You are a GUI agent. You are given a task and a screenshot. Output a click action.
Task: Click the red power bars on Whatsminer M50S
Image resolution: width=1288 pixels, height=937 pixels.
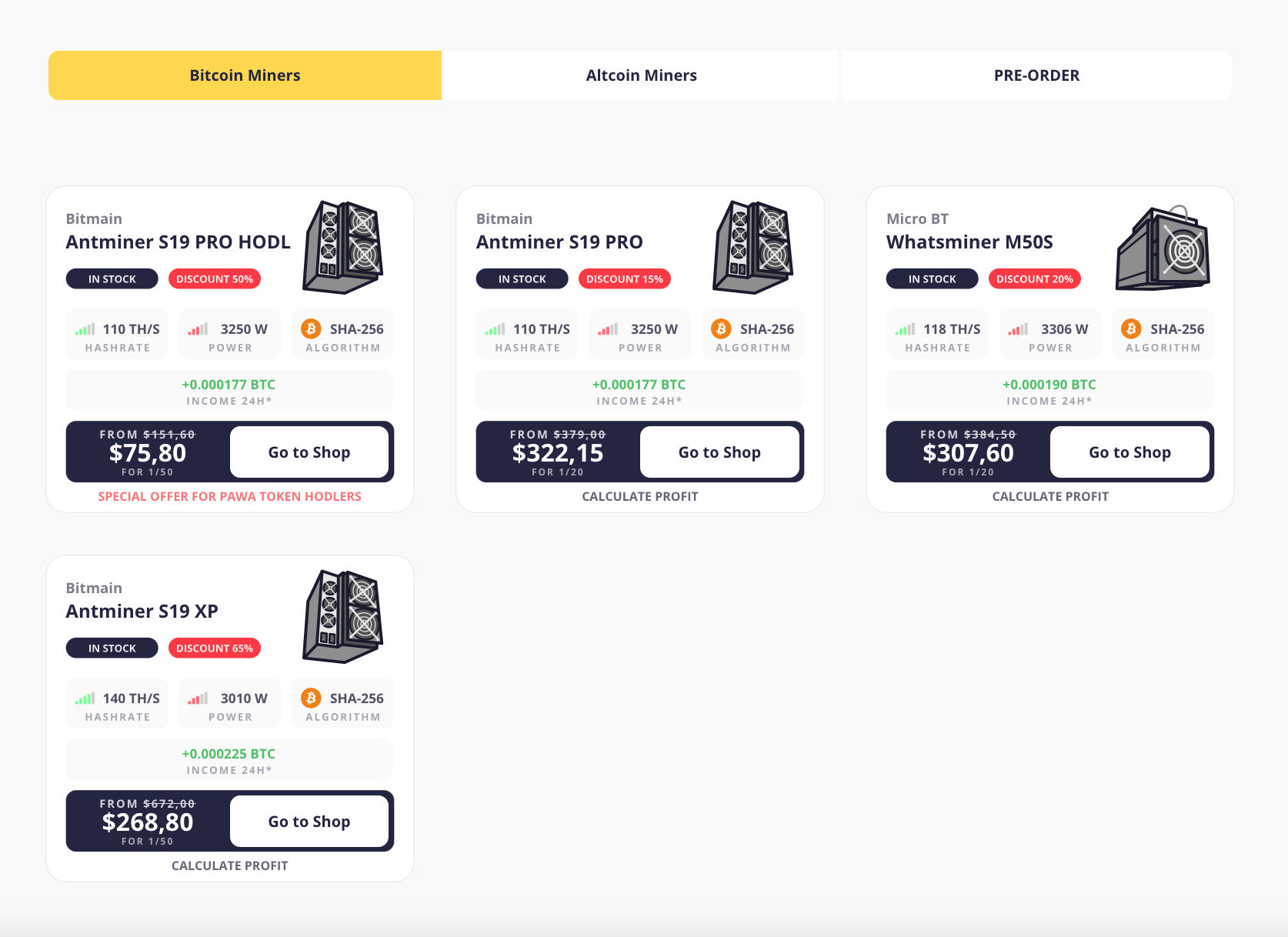point(1018,329)
